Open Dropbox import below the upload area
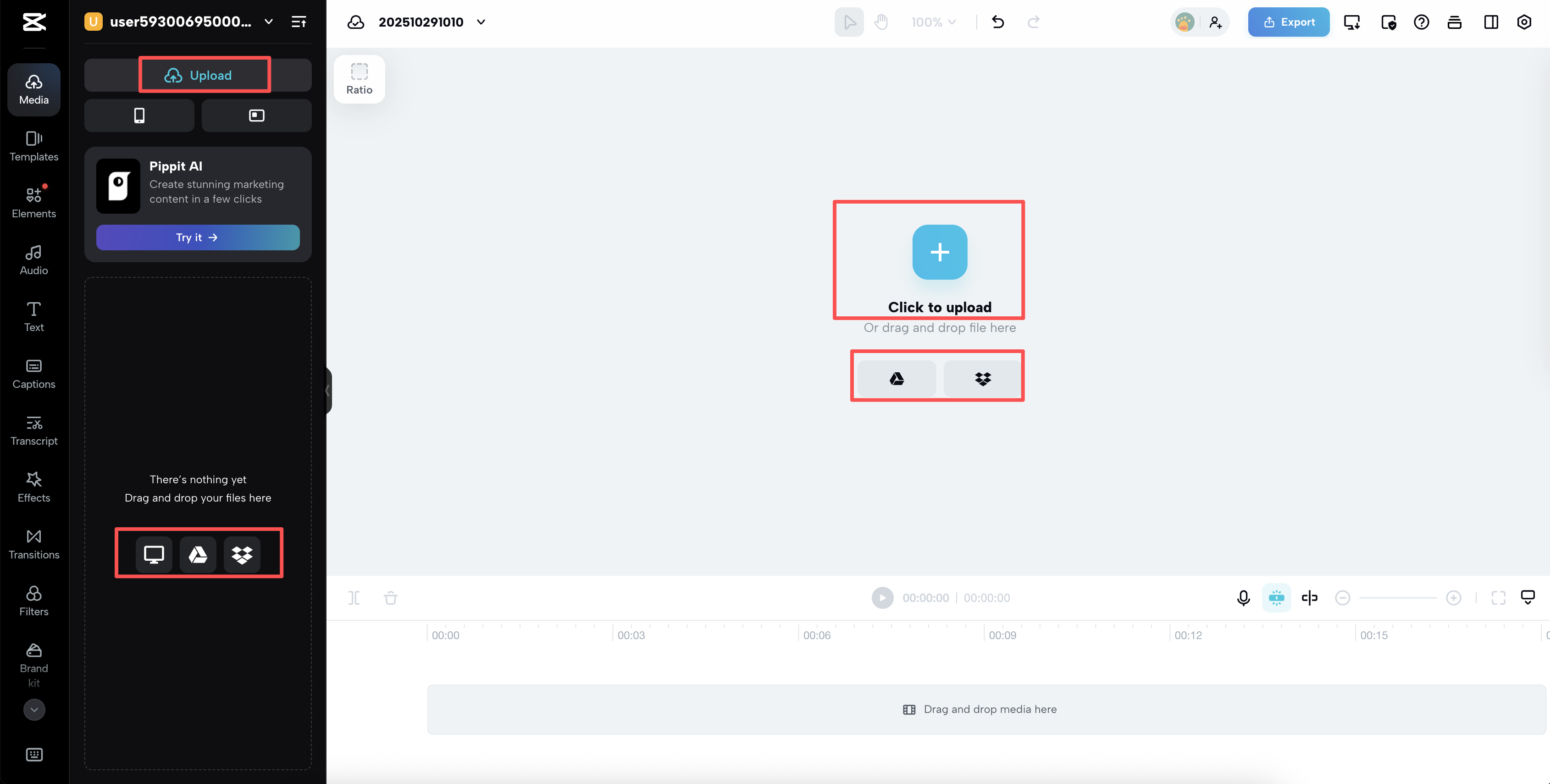 tap(982, 378)
